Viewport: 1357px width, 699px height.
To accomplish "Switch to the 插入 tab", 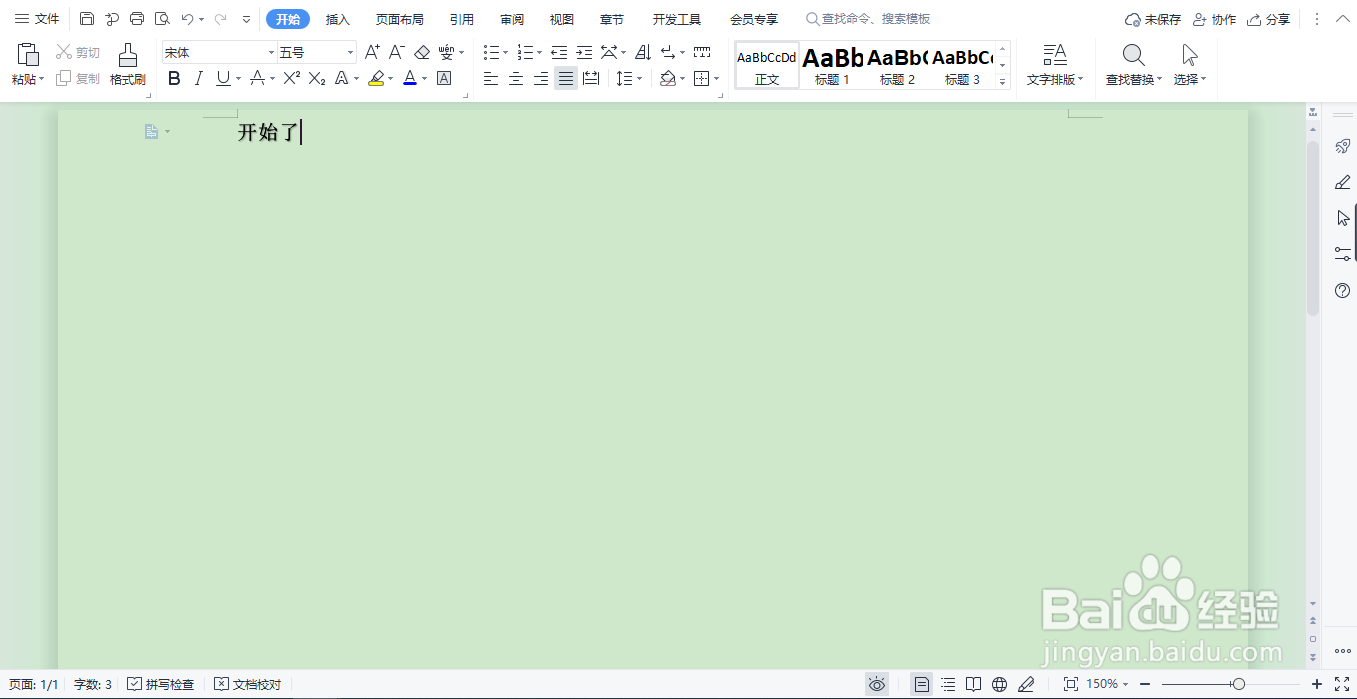I will click(338, 19).
